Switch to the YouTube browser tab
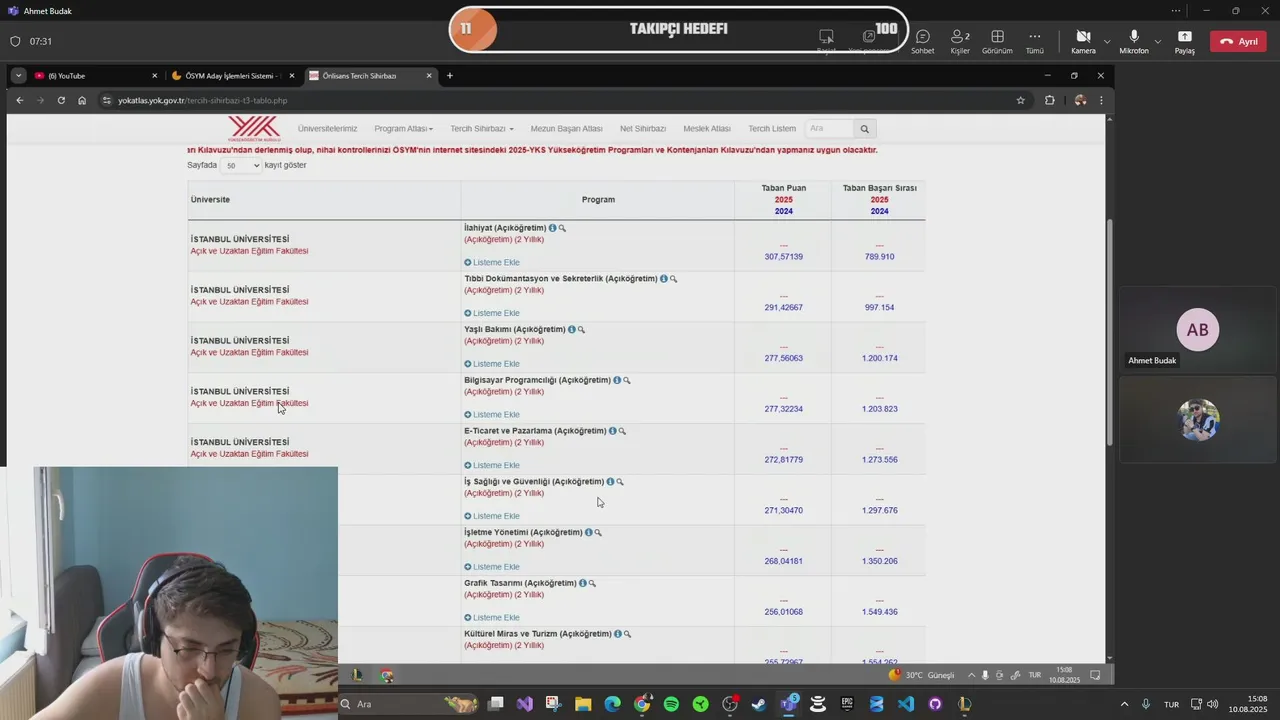Image resolution: width=1280 pixels, height=720 pixels. click(95, 76)
